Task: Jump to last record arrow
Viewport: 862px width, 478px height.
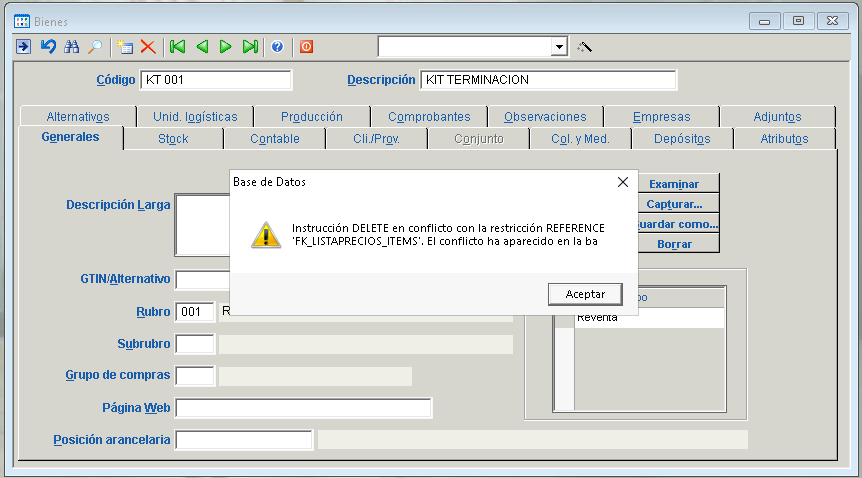Action: coord(250,47)
